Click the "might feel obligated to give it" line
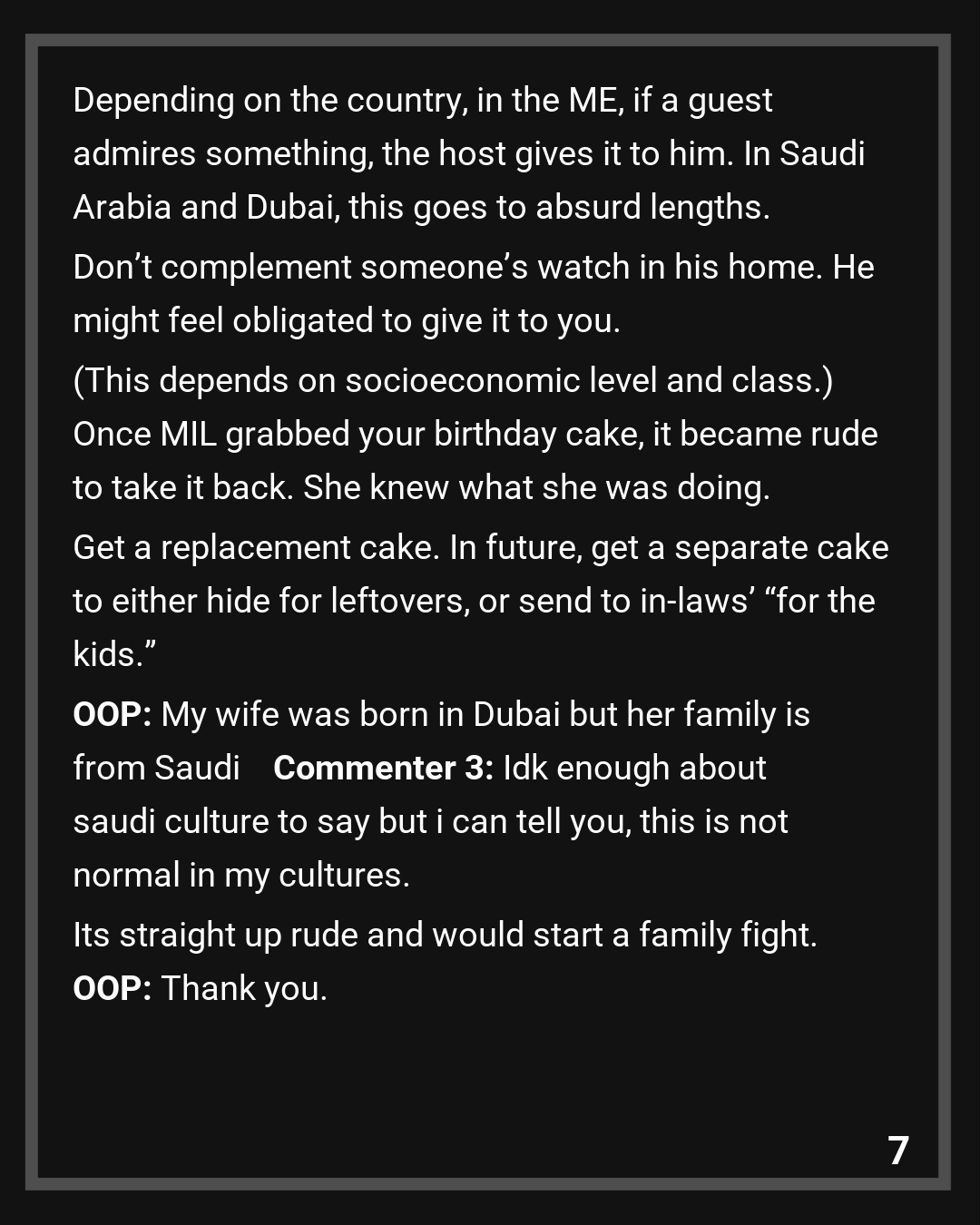Screen dimensions: 980x1225 coord(346,321)
